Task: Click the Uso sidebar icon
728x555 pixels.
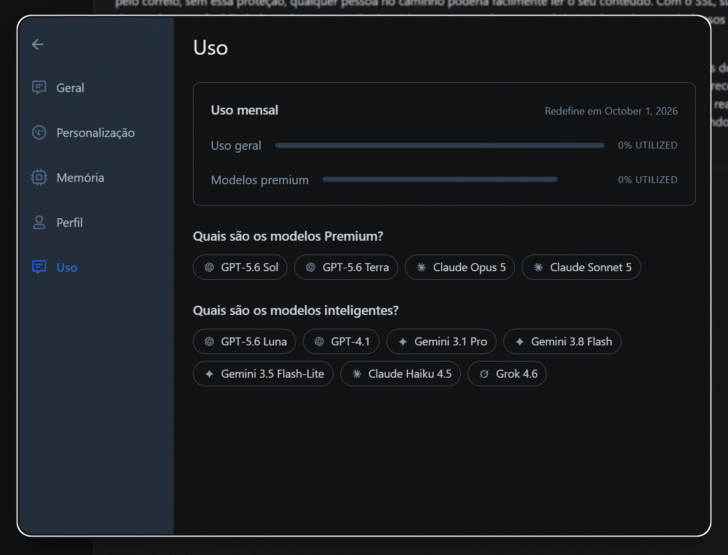Action: click(39, 267)
